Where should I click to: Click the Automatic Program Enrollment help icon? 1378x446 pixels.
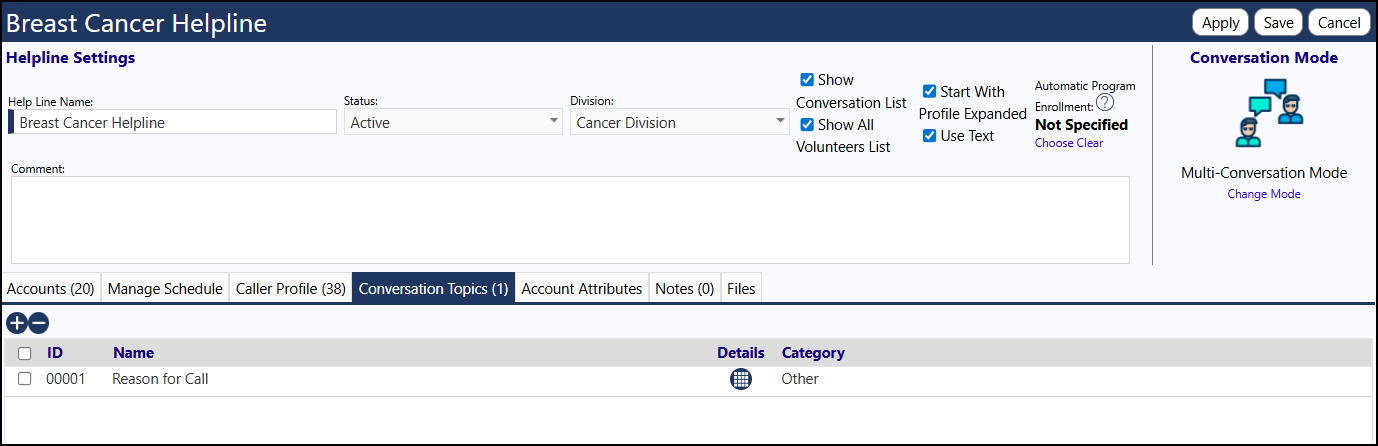pos(1105,103)
